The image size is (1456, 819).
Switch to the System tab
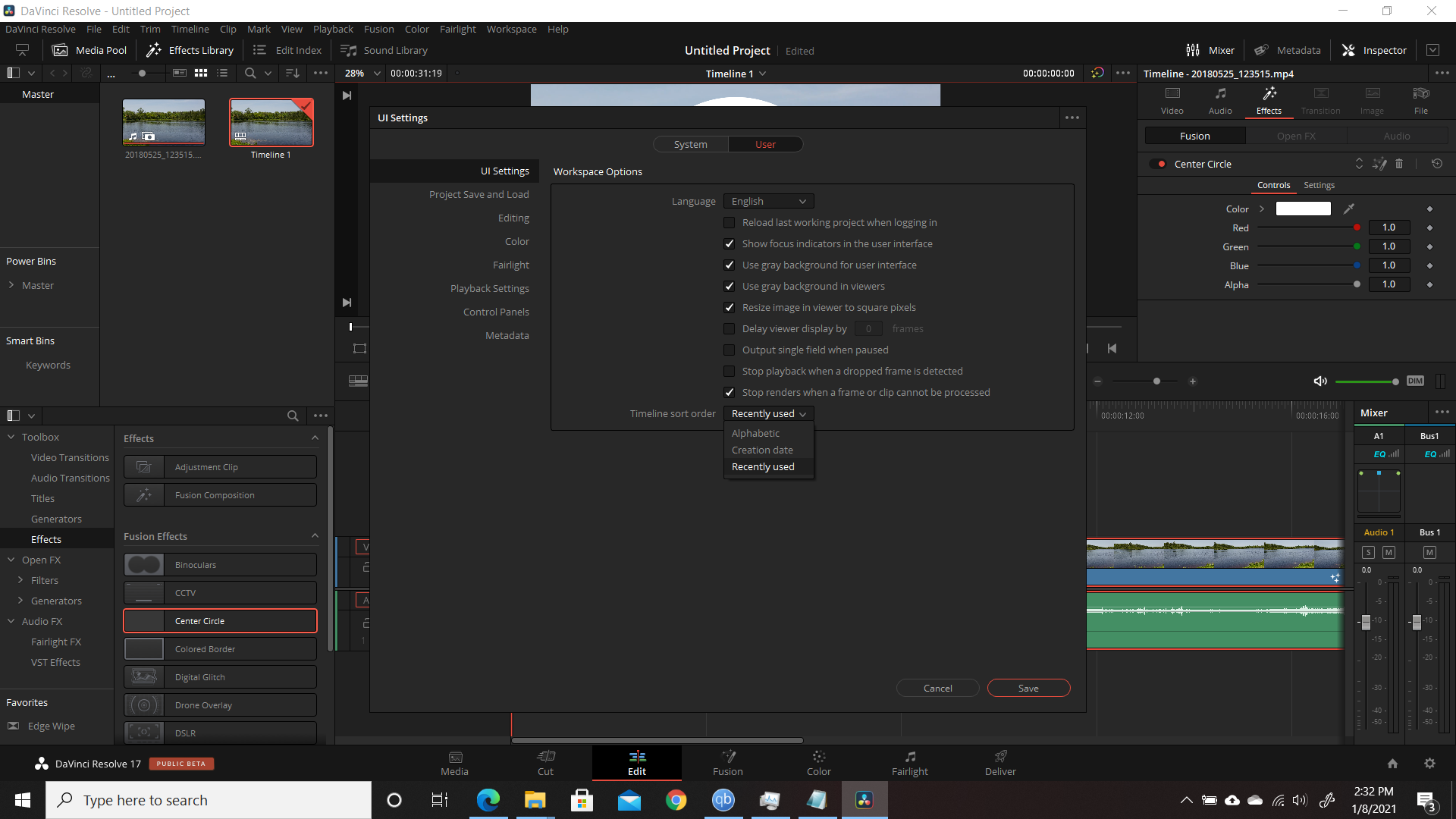pos(690,144)
